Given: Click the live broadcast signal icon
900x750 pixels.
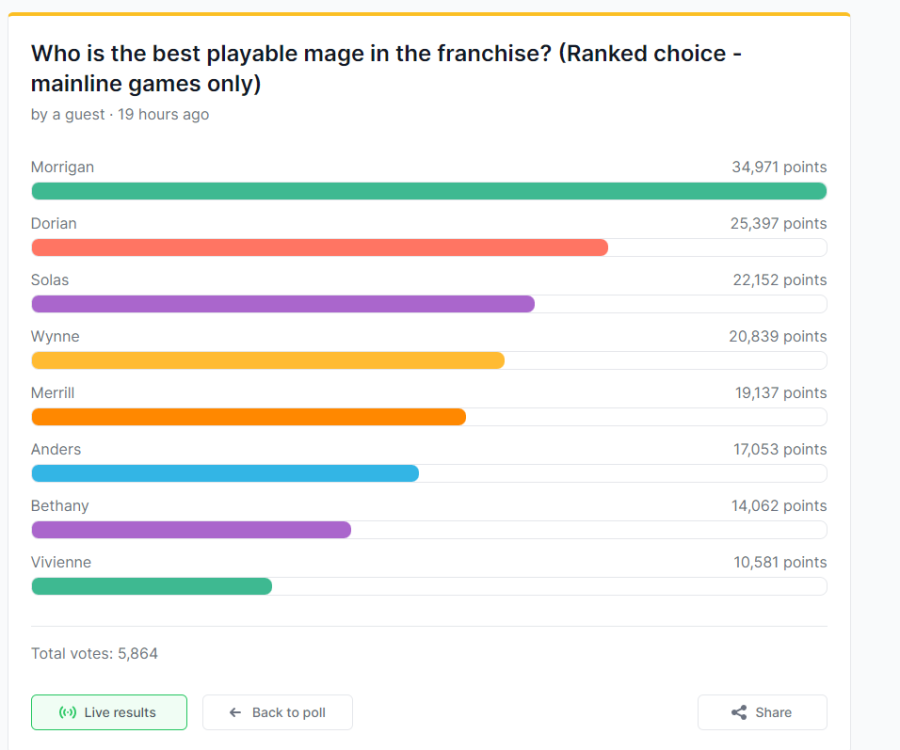Looking at the screenshot, I should 68,713.
